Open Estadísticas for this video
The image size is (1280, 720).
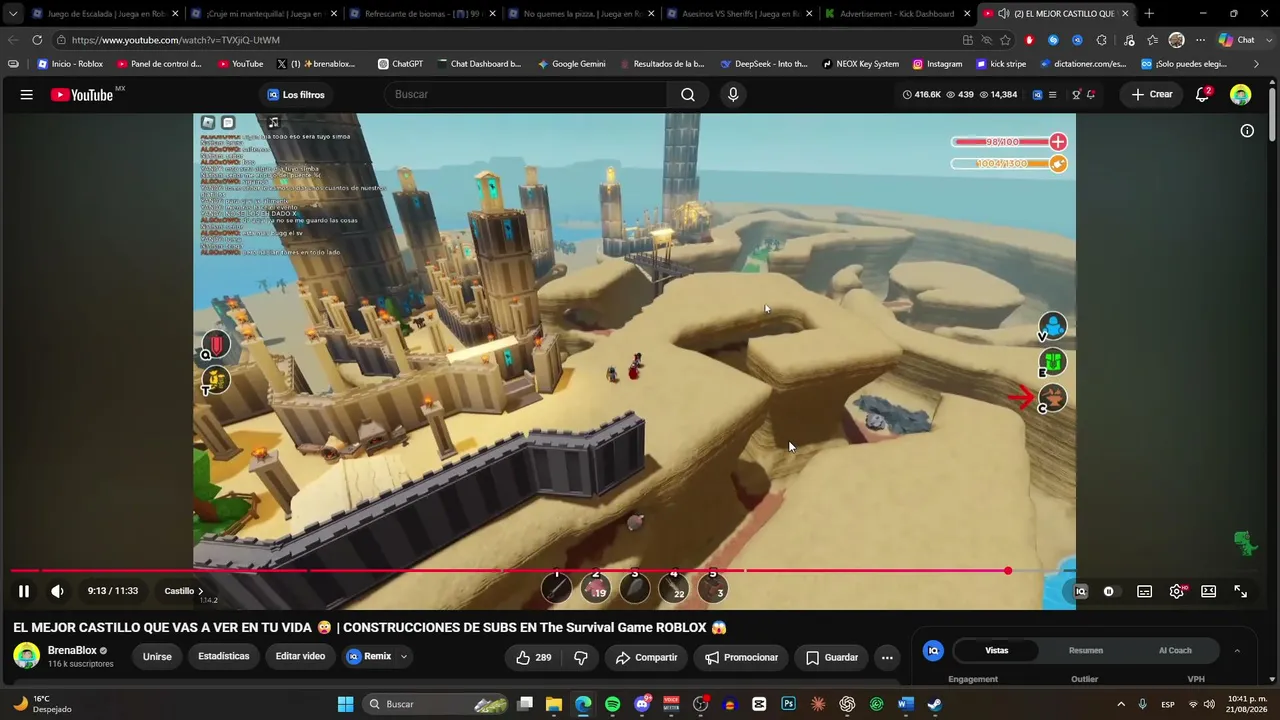point(224,657)
